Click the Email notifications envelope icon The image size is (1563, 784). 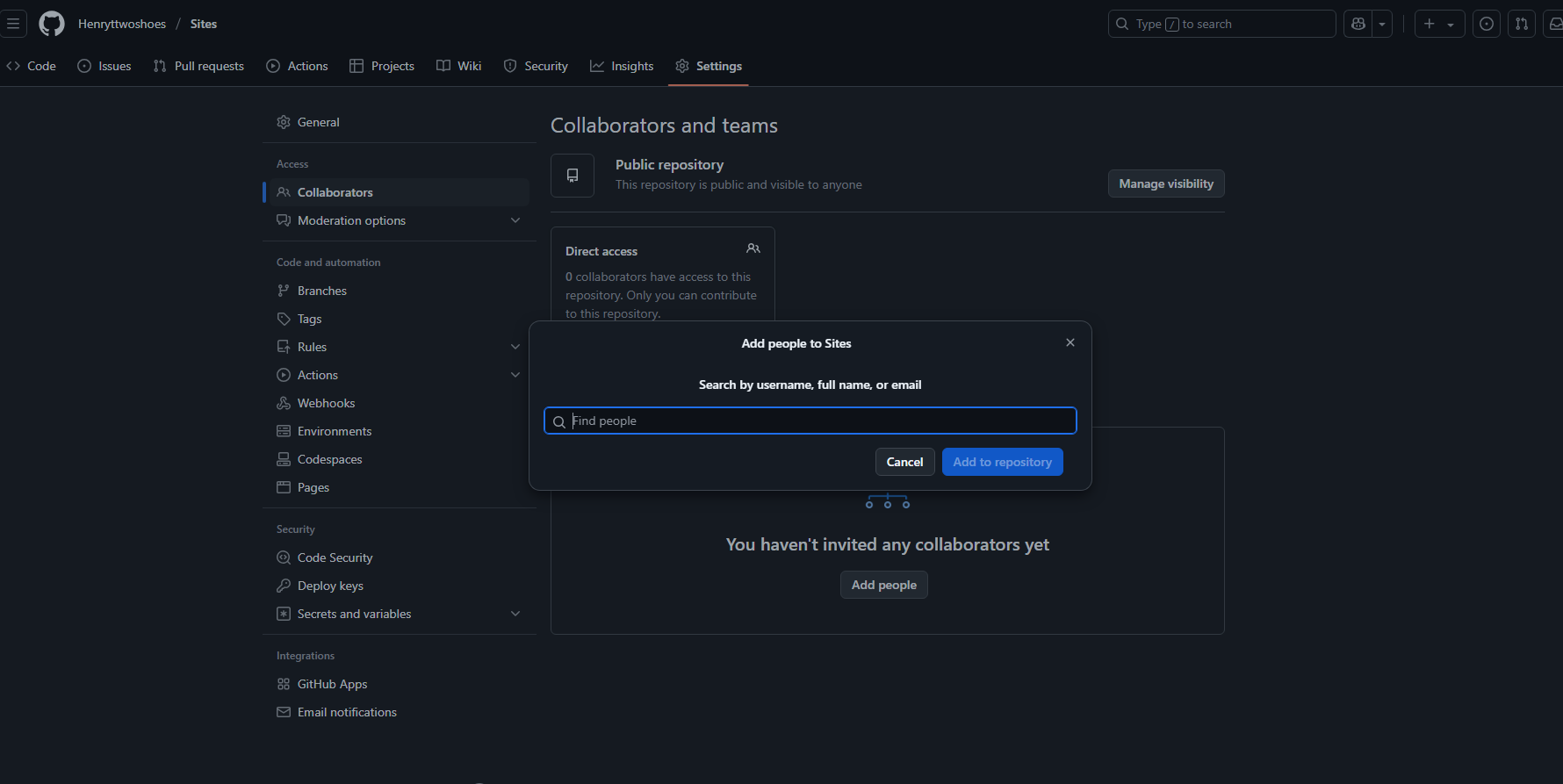284,712
